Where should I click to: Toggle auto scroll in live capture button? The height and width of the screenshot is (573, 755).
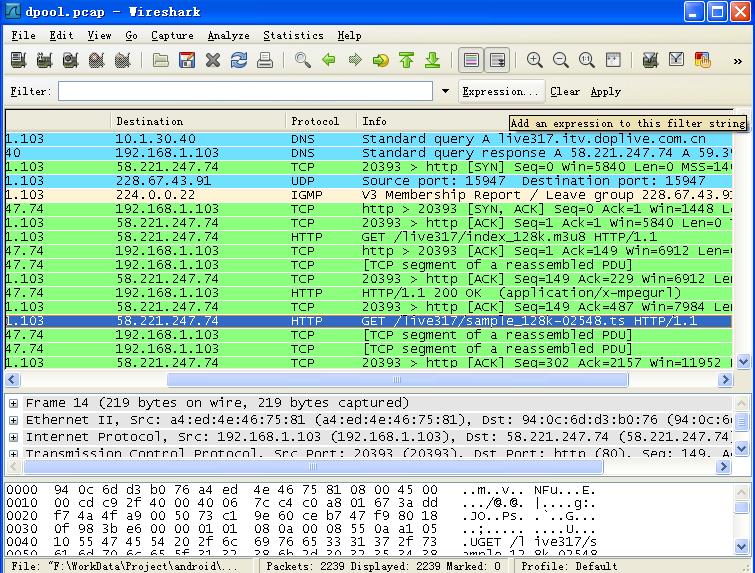(497, 61)
